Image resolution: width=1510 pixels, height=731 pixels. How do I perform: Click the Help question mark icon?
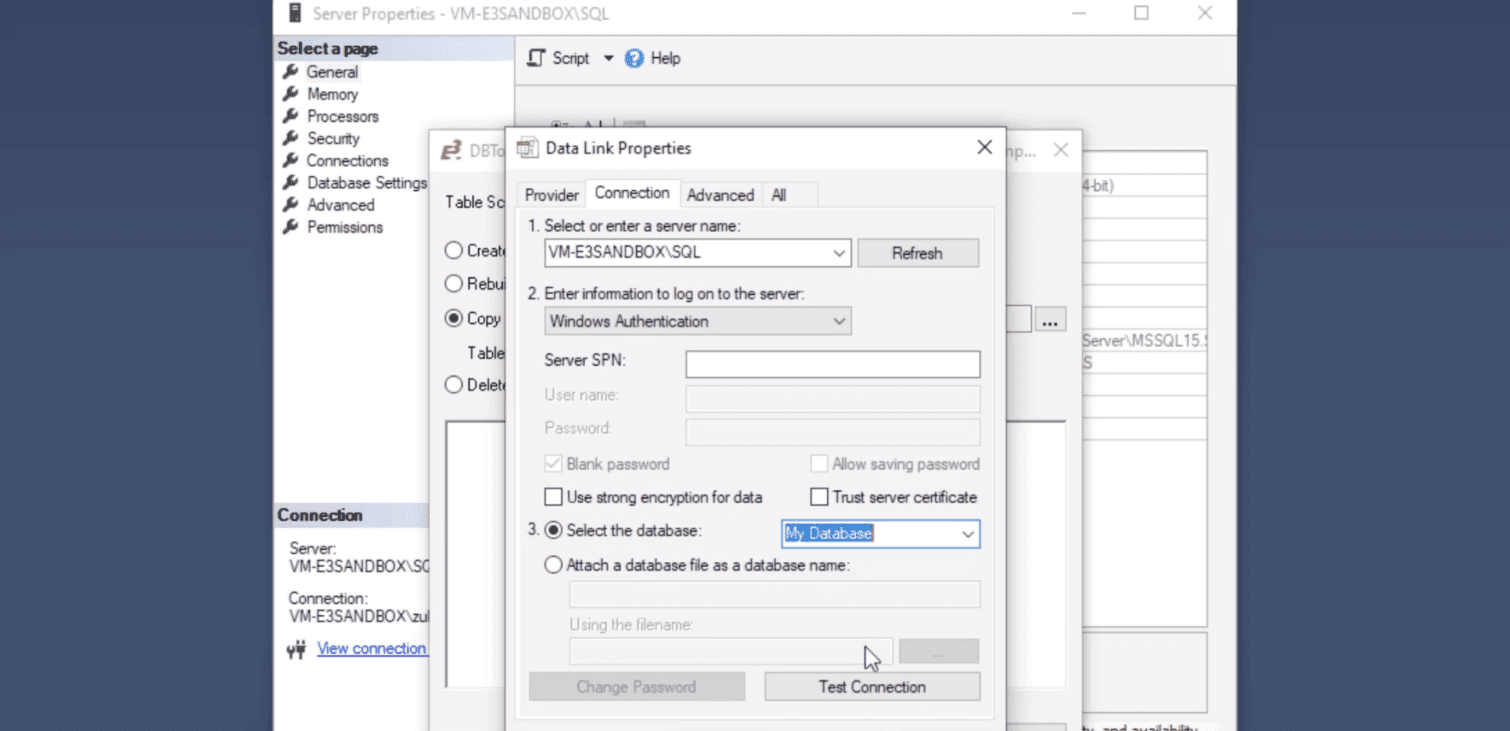point(634,59)
